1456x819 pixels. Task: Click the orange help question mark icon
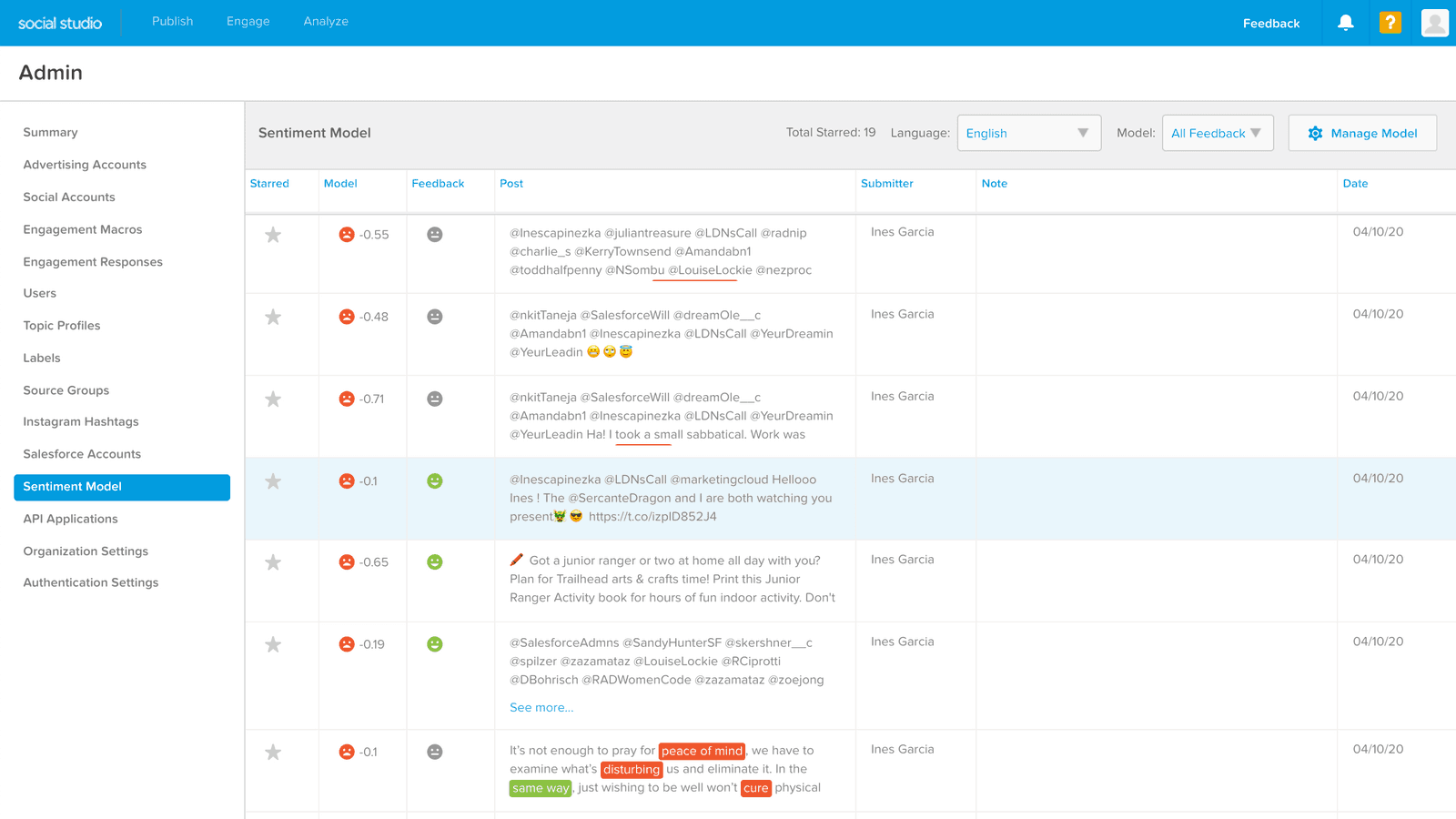1390,23
